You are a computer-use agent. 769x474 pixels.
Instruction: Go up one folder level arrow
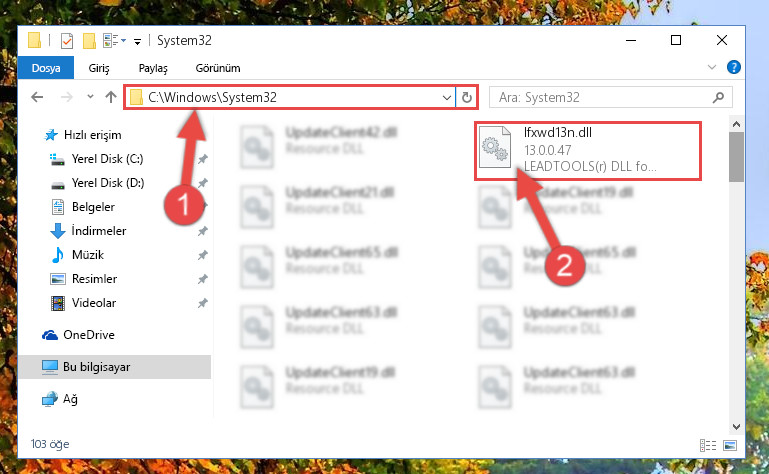tap(111, 97)
